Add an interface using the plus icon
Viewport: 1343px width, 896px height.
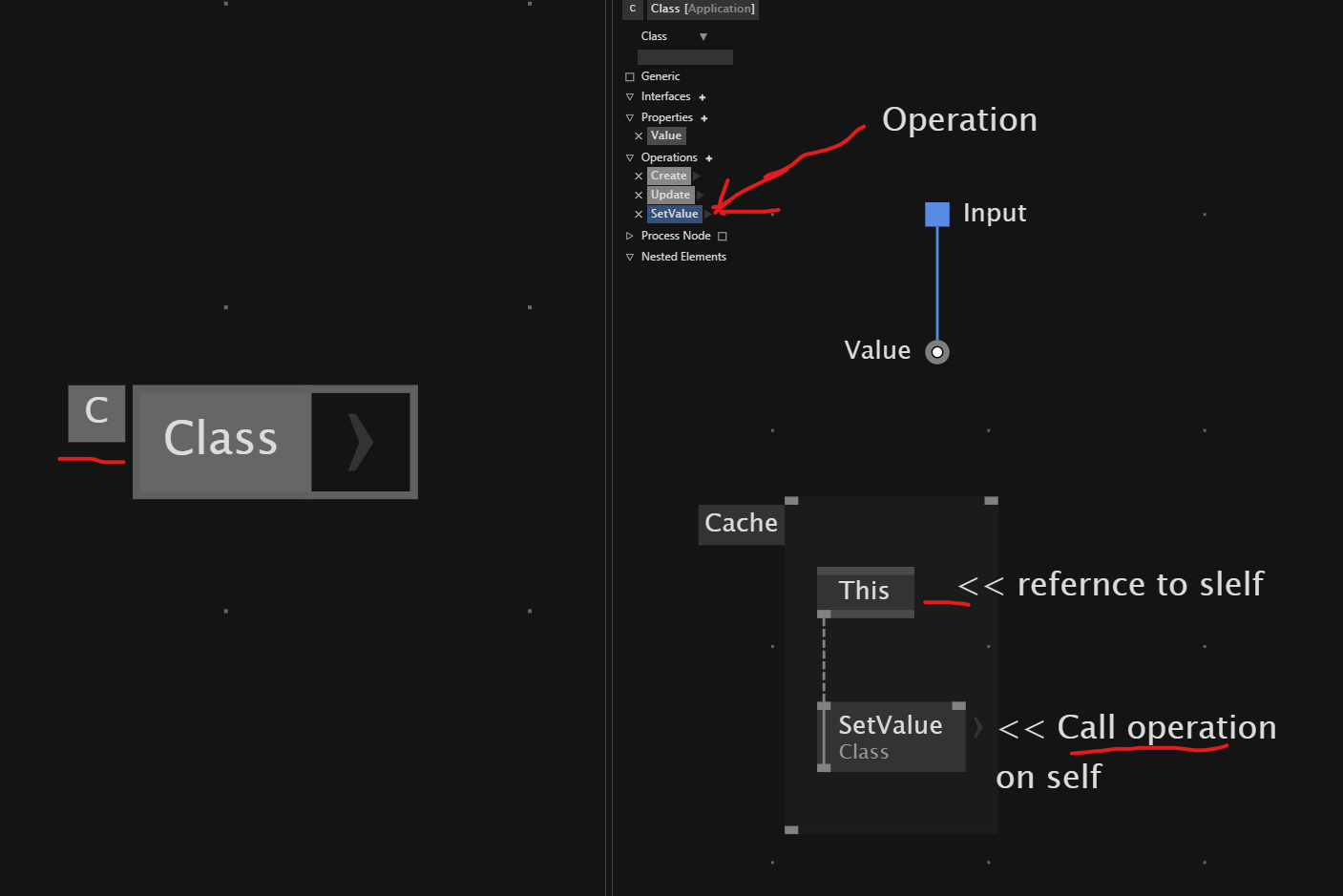702,97
